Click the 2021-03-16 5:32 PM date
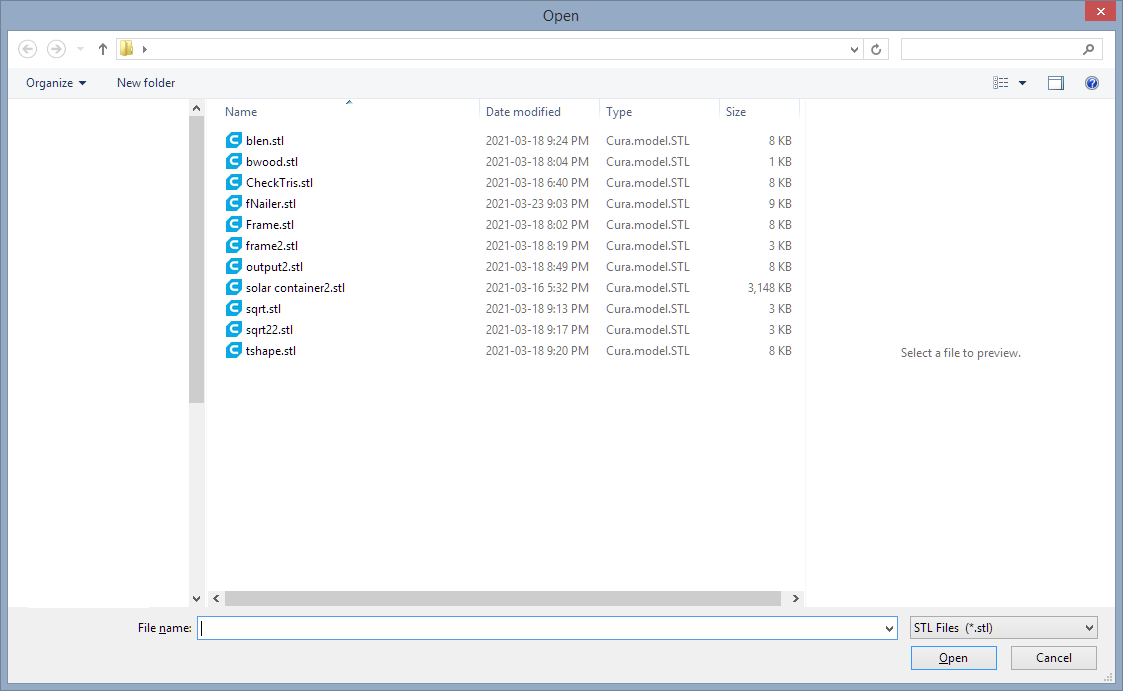This screenshot has width=1123, height=691. 537,288
